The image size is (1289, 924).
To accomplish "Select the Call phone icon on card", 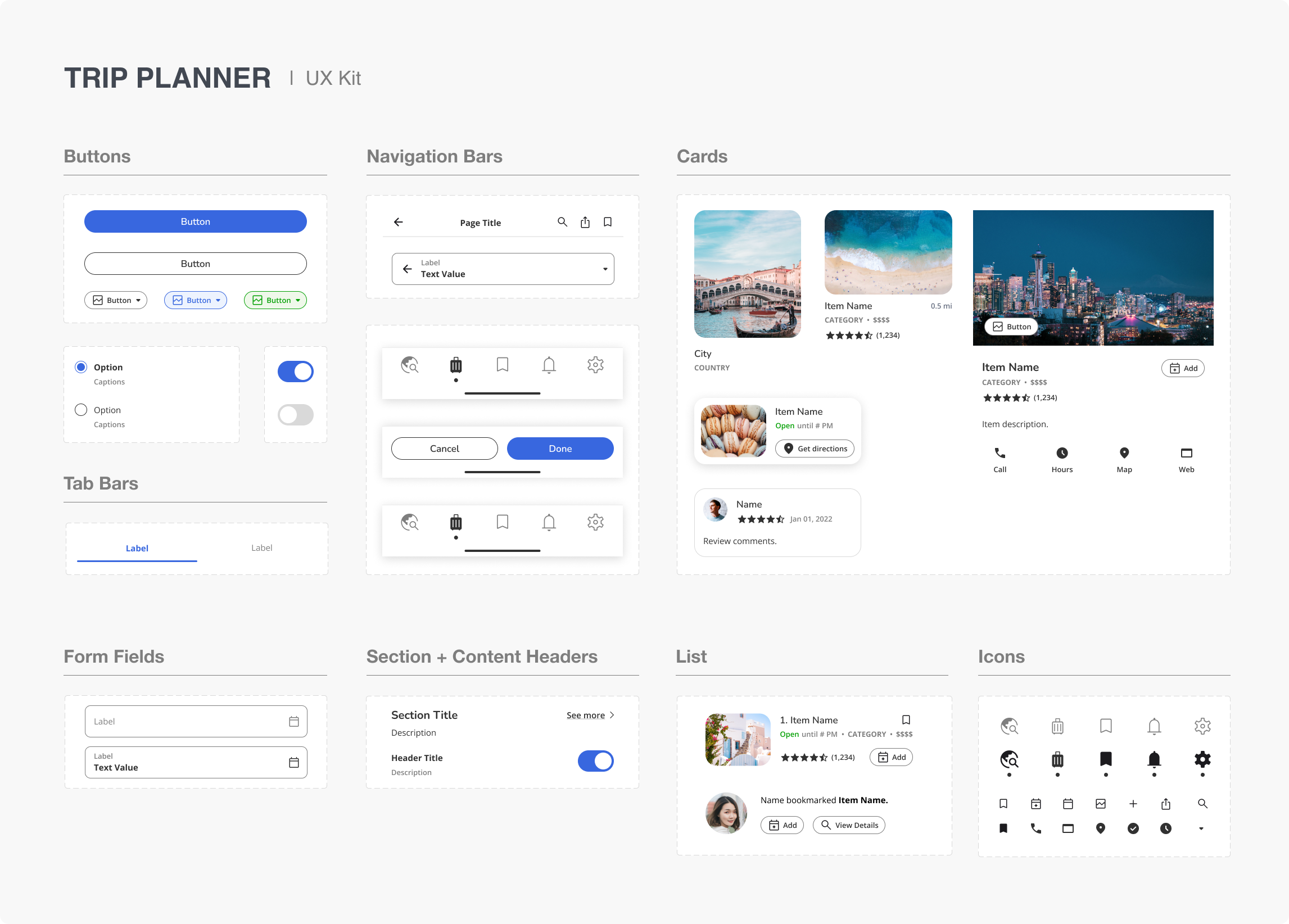I will pyautogui.click(x=999, y=454).
